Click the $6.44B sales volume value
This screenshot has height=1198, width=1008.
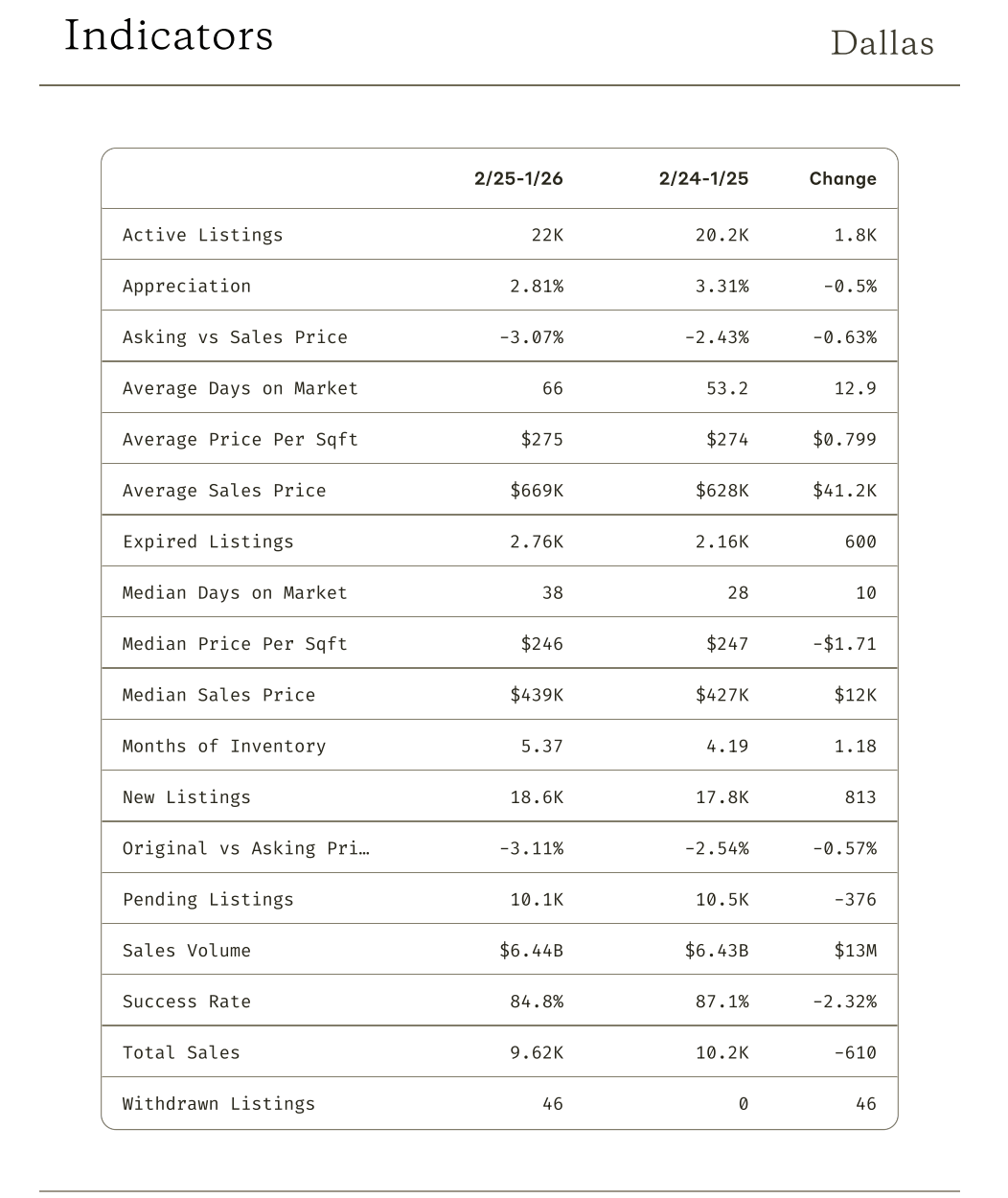point(531,951)
